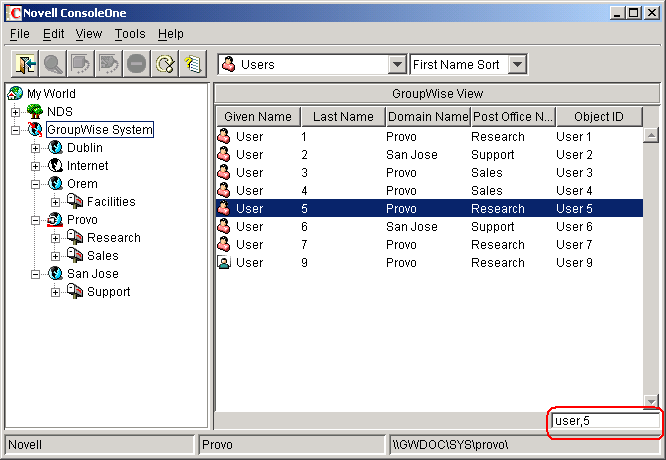Click the Internet domain icon
This screenshot has height=460, width=666.
pos(55,165)
